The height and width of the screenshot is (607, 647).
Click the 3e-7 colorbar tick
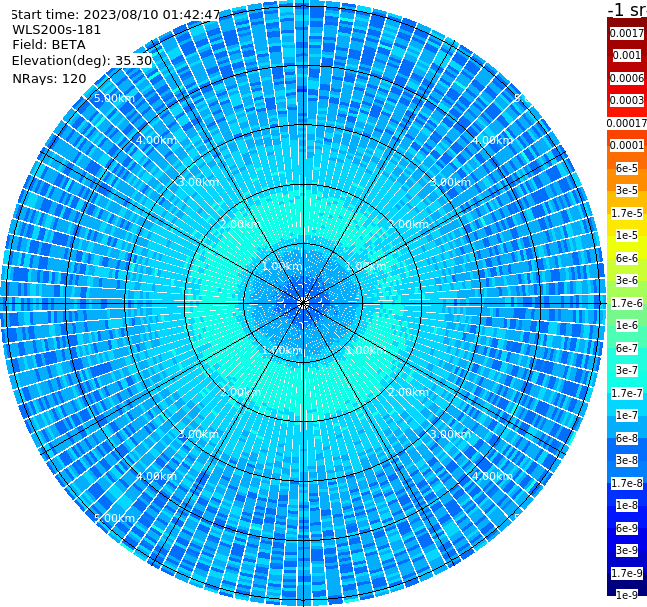coord(627,370)
